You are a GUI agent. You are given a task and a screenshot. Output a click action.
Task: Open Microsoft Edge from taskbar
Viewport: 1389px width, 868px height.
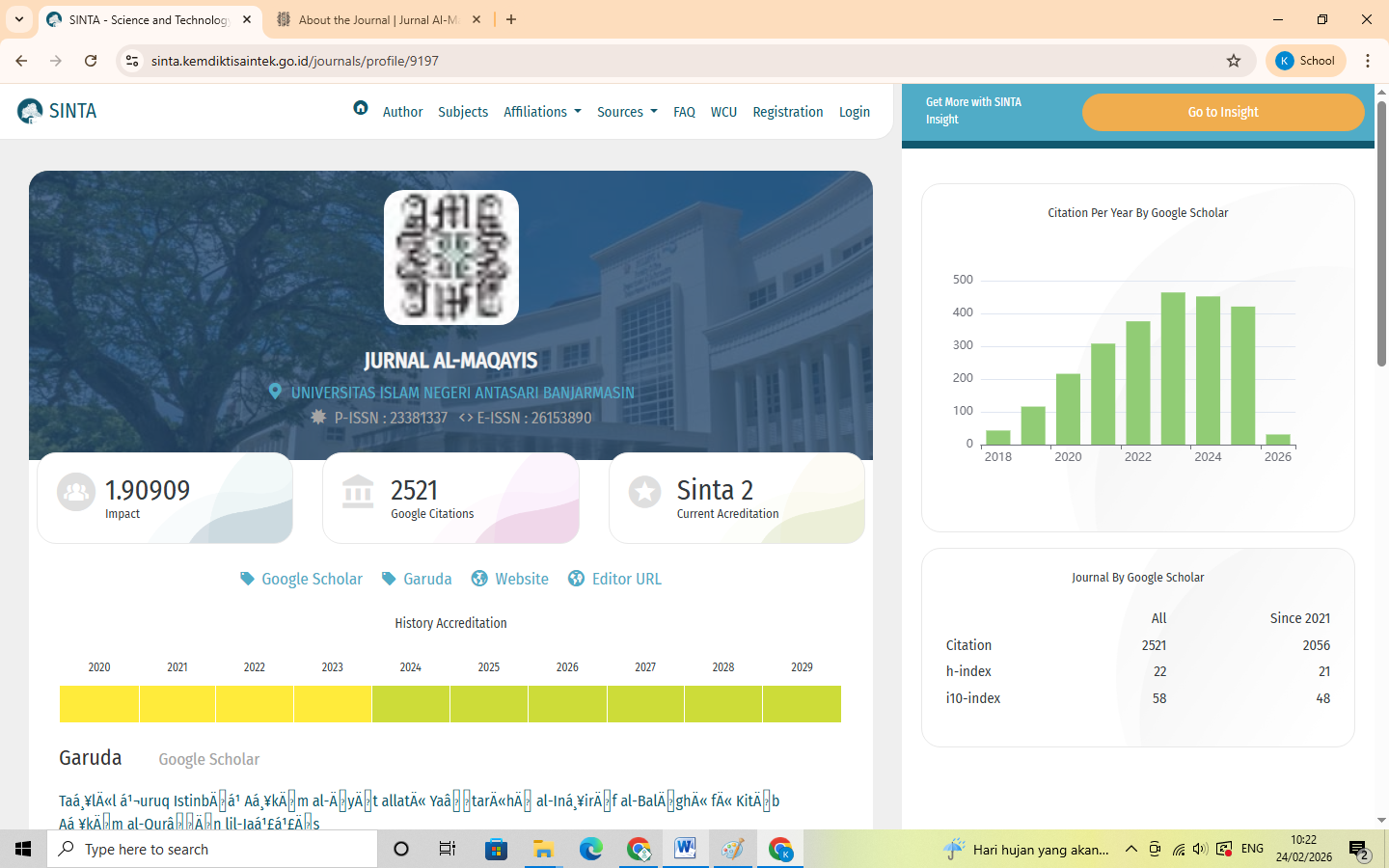click(x=590, y=849)
